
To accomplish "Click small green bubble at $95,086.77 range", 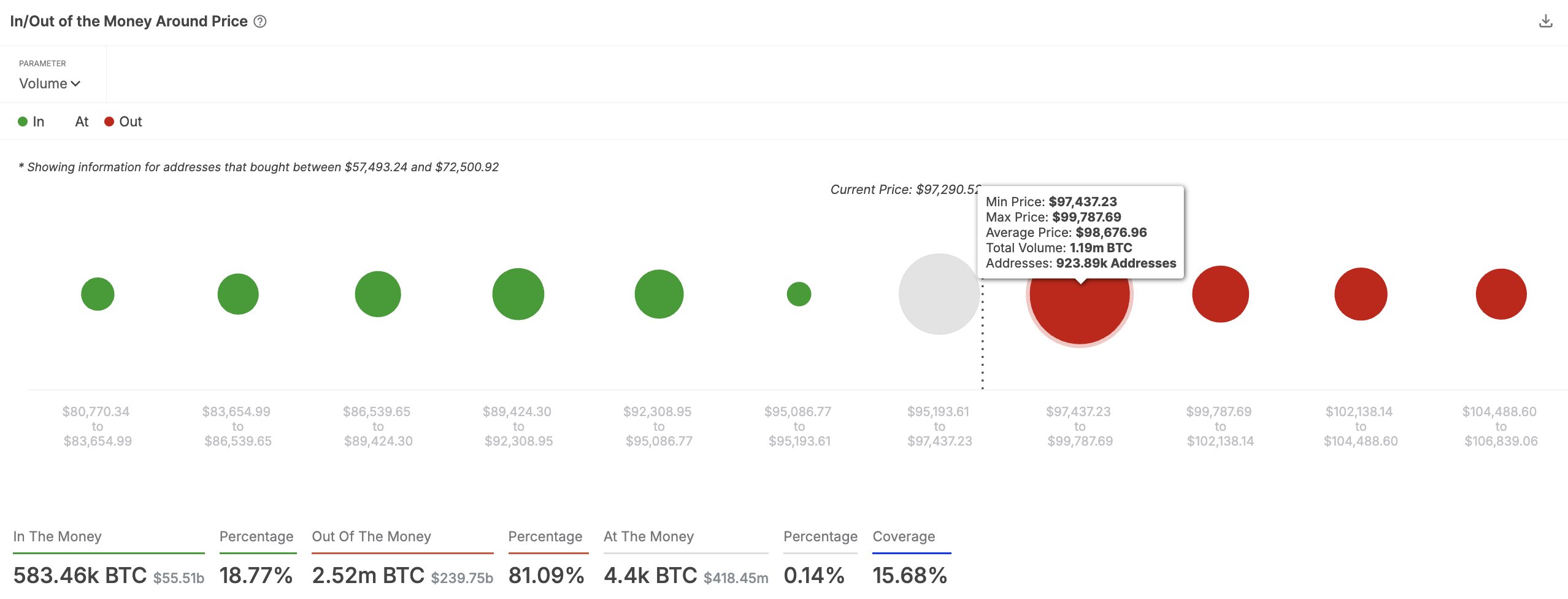I will (799, 294).
